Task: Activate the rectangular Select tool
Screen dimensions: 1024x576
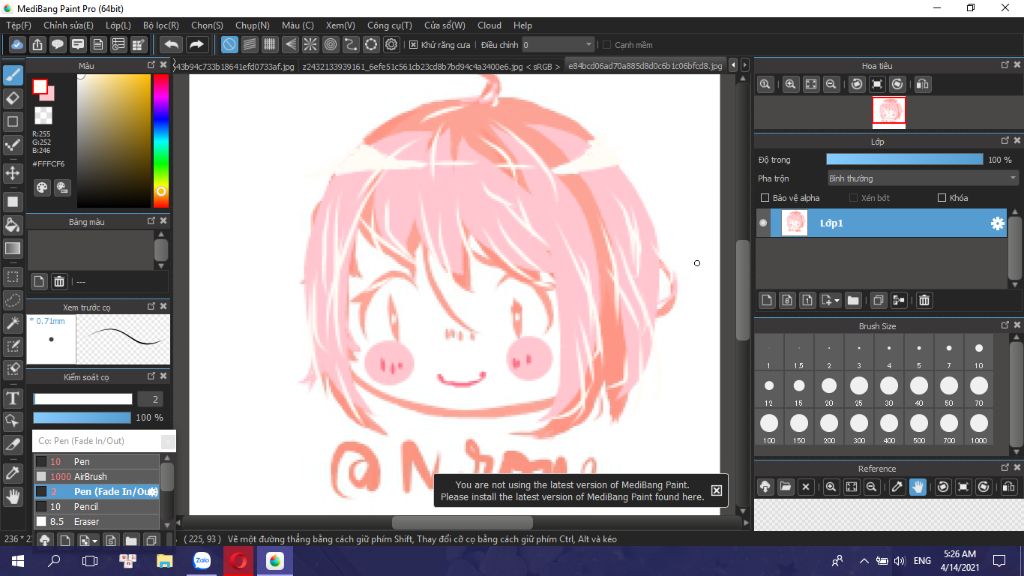Action: [x=12, y=277]
